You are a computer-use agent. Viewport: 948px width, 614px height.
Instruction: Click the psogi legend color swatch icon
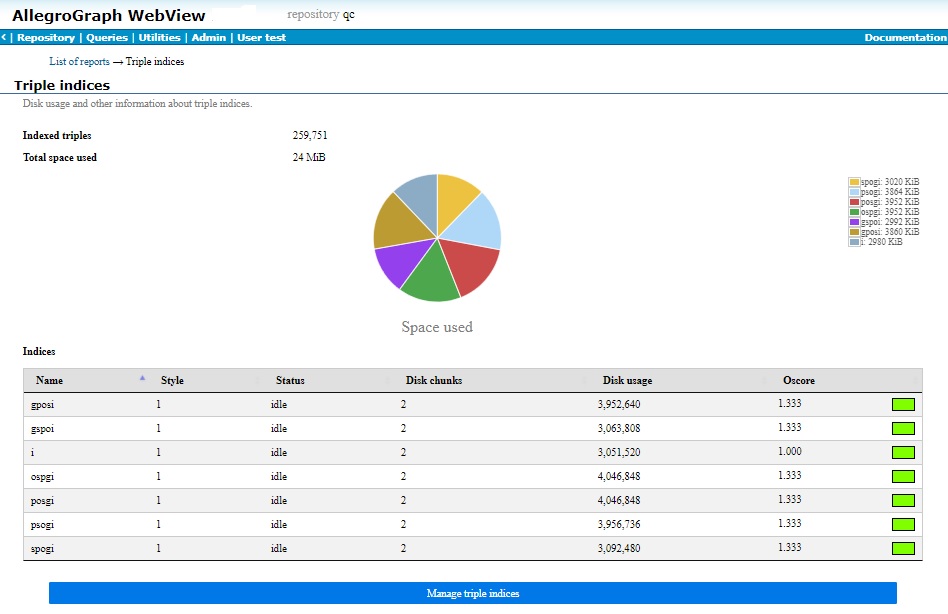854,192
